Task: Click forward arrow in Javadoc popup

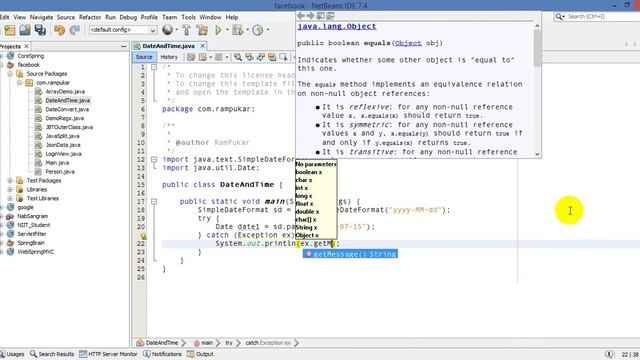Action: (311, 16)
